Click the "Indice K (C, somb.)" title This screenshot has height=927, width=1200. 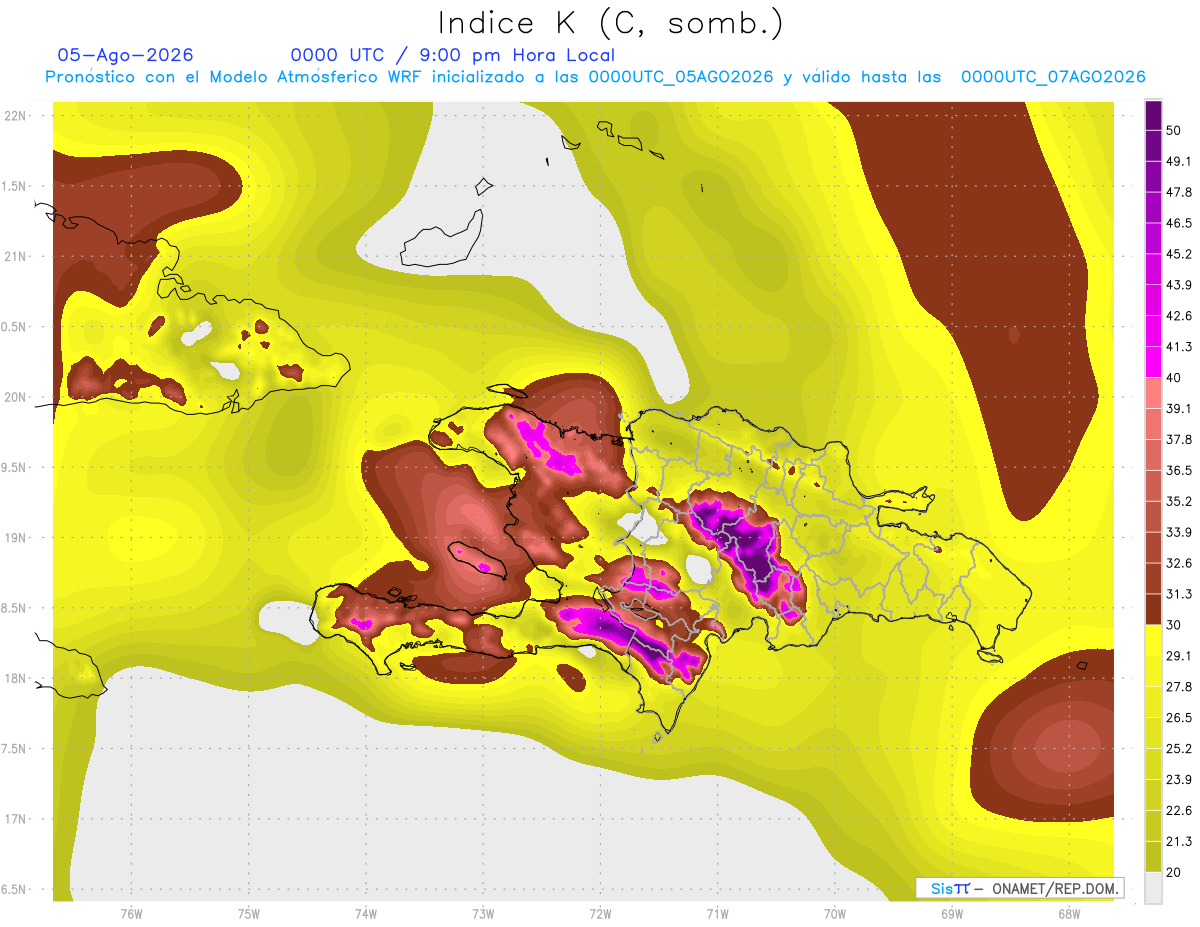pos(611,23)
